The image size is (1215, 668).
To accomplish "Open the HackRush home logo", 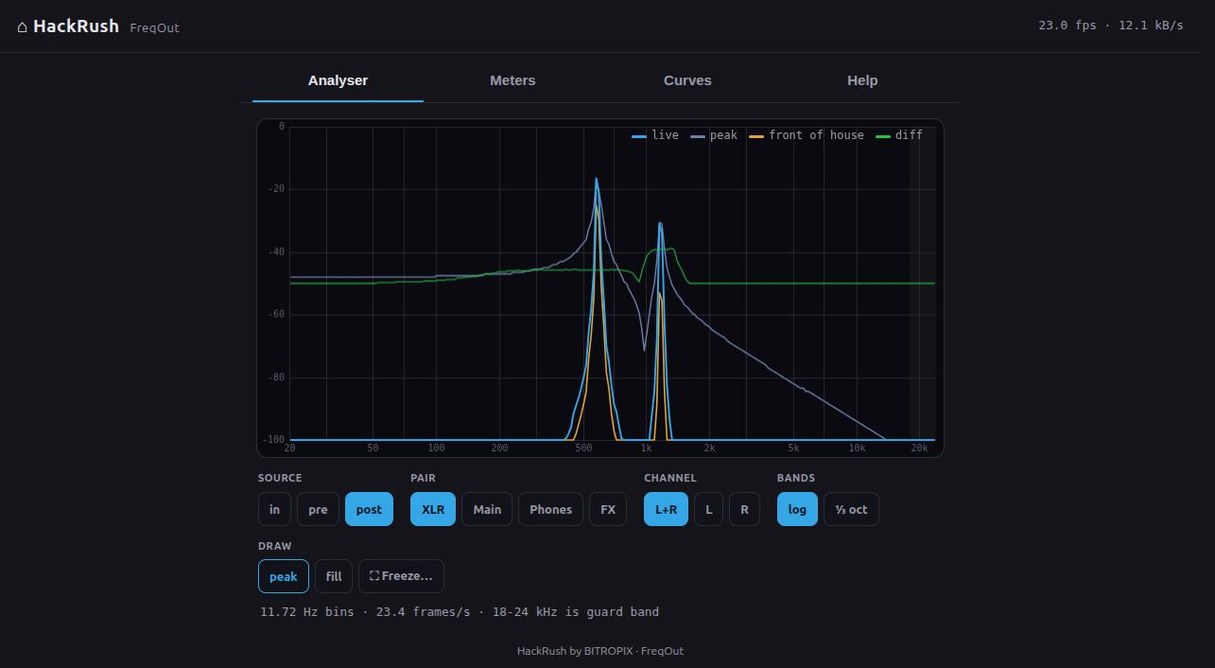I will pyautogui.click(x=68, y=26).
